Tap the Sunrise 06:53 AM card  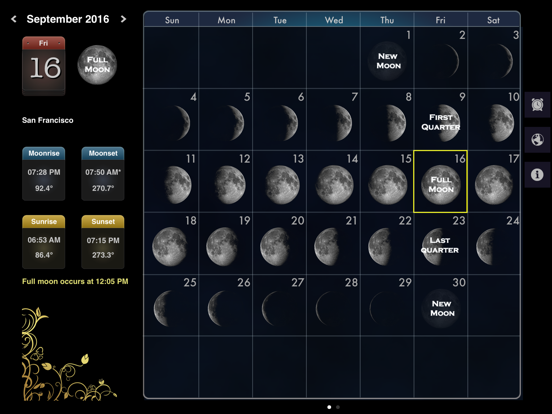pos(44,242)
